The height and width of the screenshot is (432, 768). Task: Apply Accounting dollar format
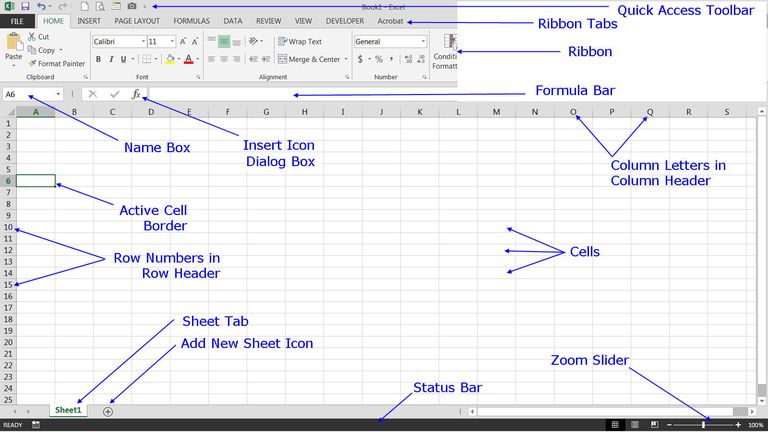[x=360, y=59]
